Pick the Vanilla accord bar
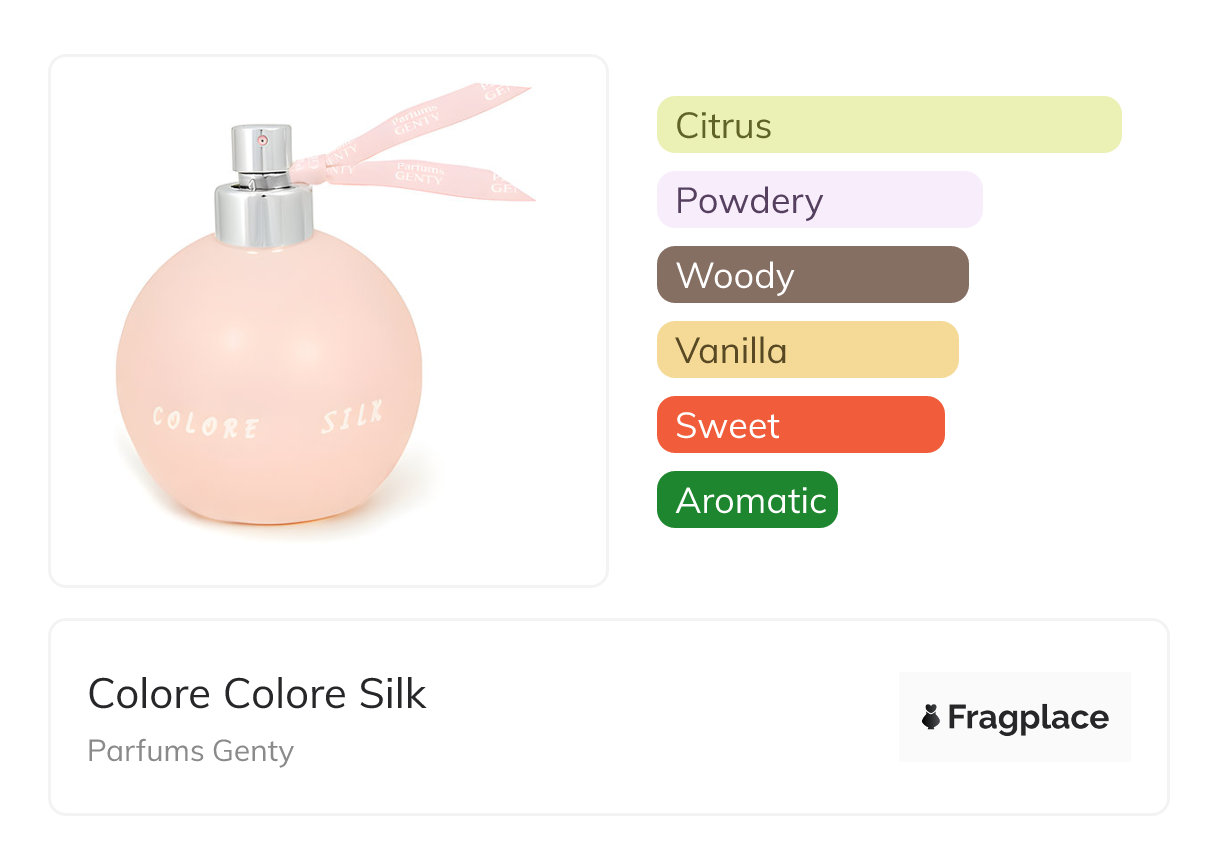Viewport: 1218px width, 864px height. [x=808, y=350]
